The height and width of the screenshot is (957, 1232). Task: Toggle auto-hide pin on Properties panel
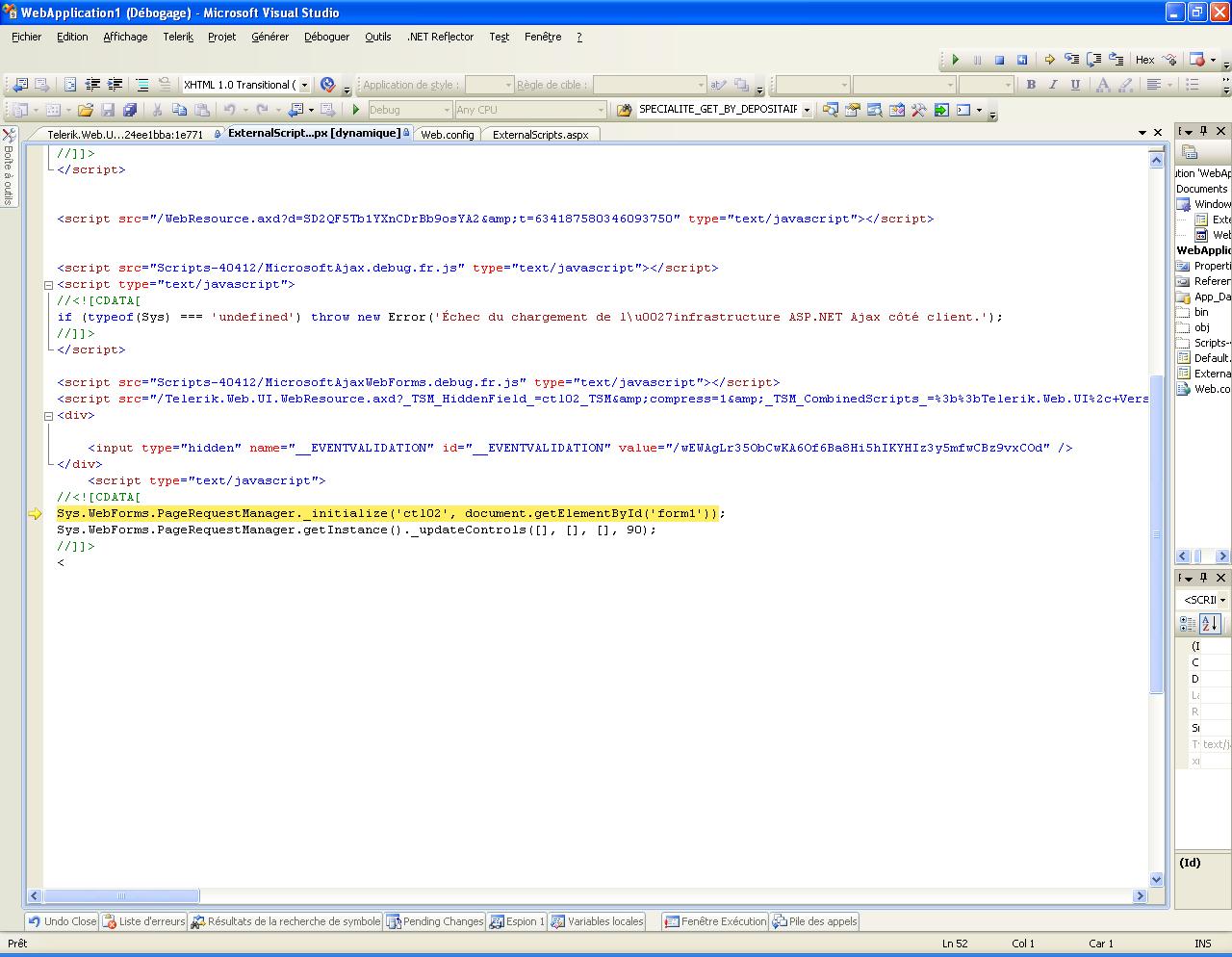pyautogui.click(x=1203, y=578)
